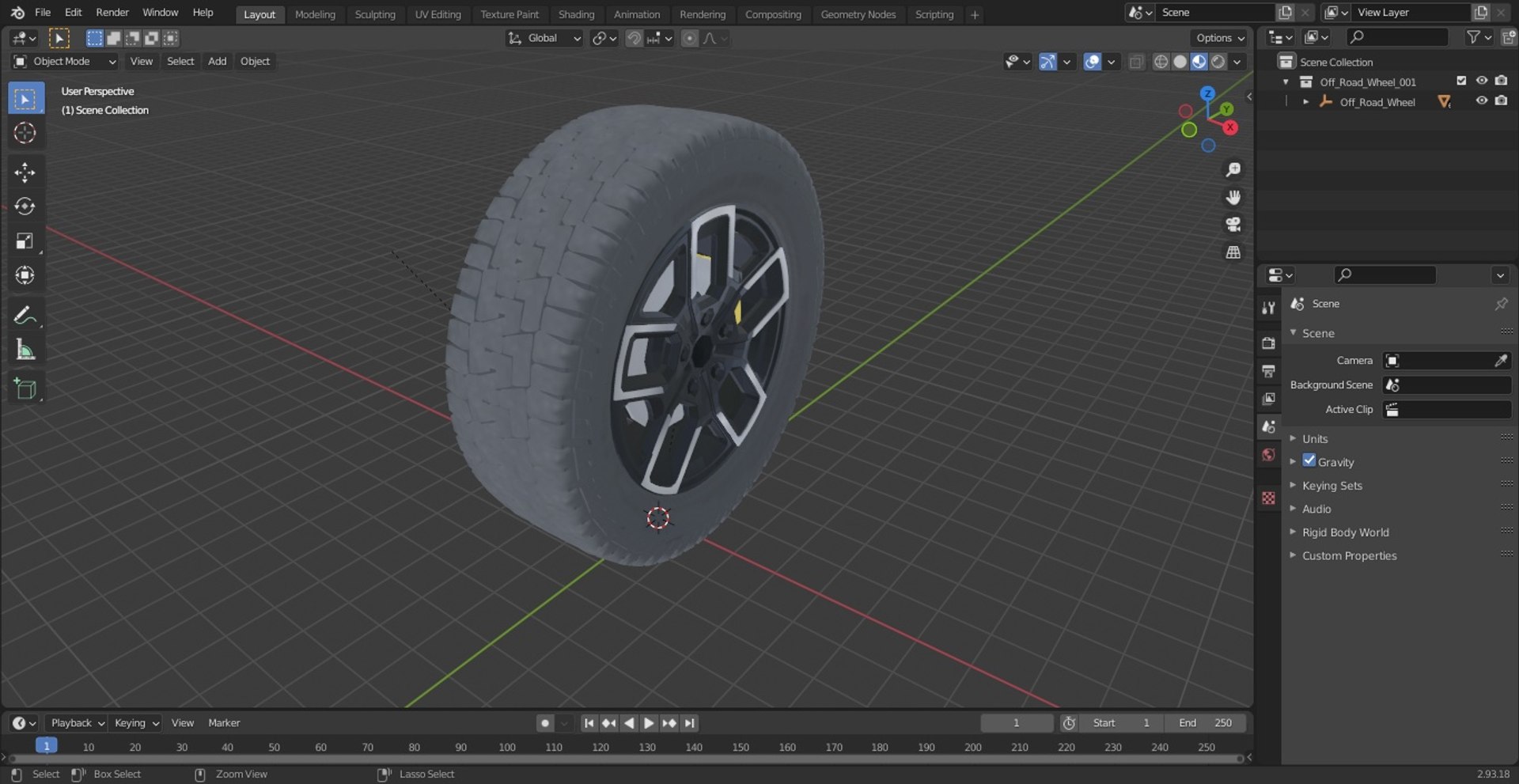Open the Keying dropdown
1519x784 pixels.
pos(135,723)
